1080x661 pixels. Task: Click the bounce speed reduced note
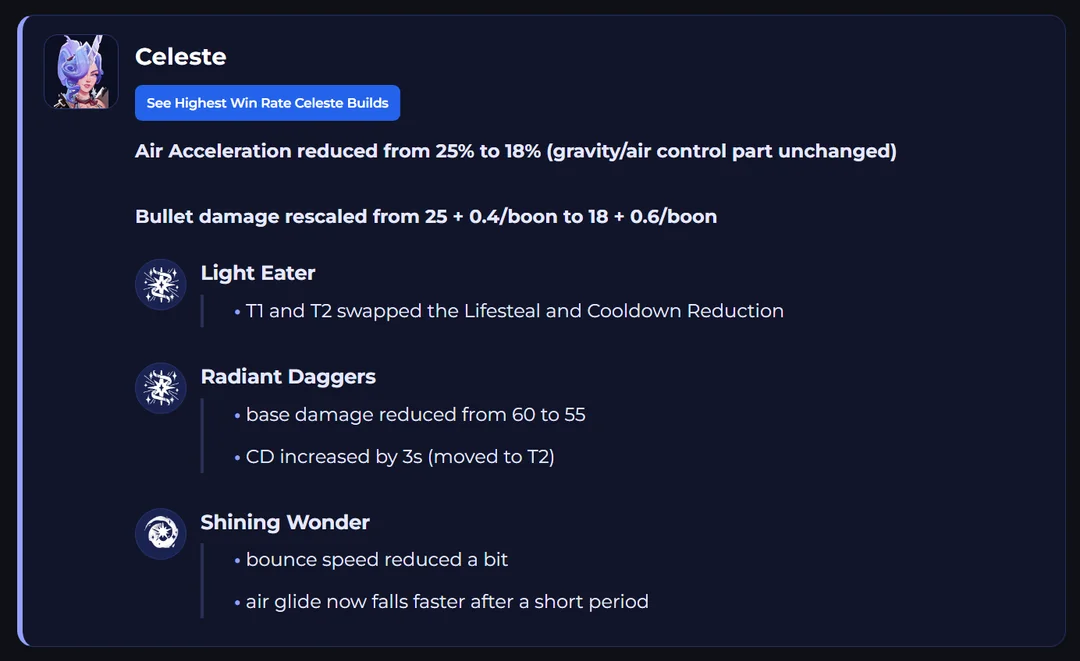tap(377, 560)
